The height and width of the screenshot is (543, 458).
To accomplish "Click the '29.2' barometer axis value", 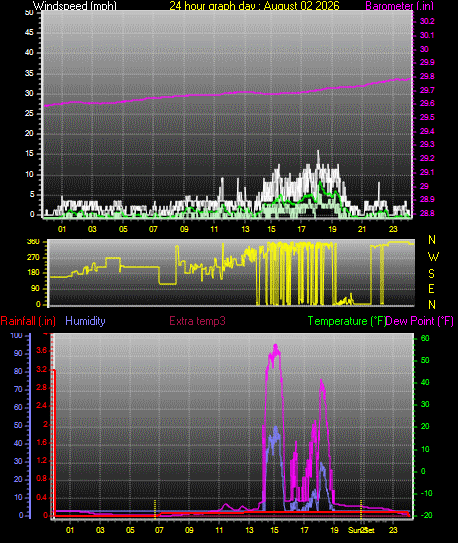I will pos(427,158).
